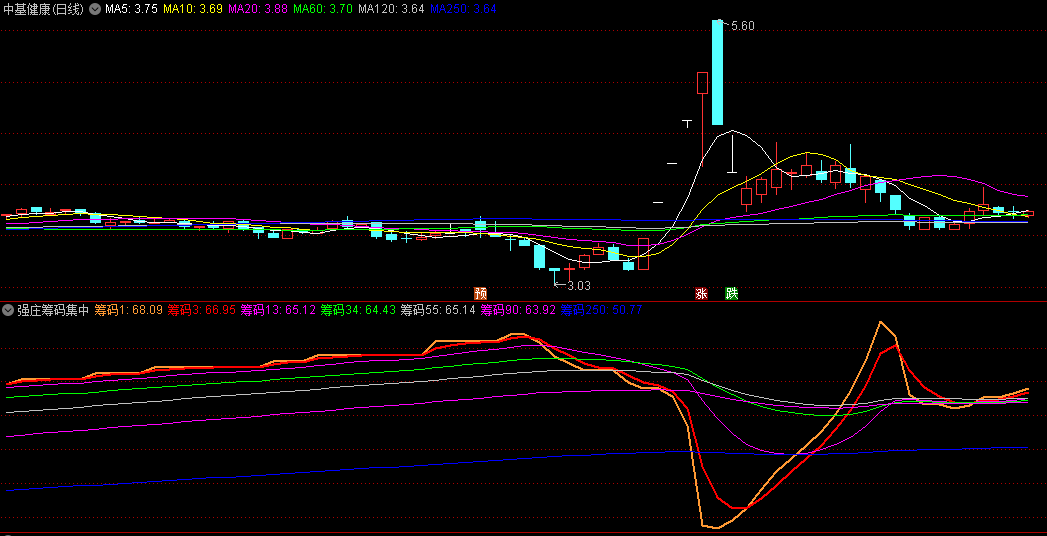The image size is (1047, 536).
Task: Click the green 跌 marker icon
Action: pos(732,294)
